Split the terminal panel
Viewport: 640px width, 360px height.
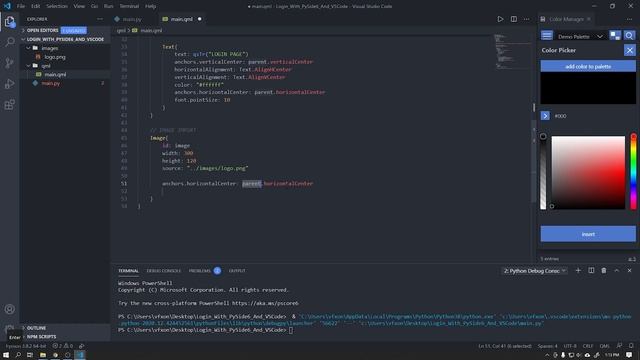tap(591, 271)
